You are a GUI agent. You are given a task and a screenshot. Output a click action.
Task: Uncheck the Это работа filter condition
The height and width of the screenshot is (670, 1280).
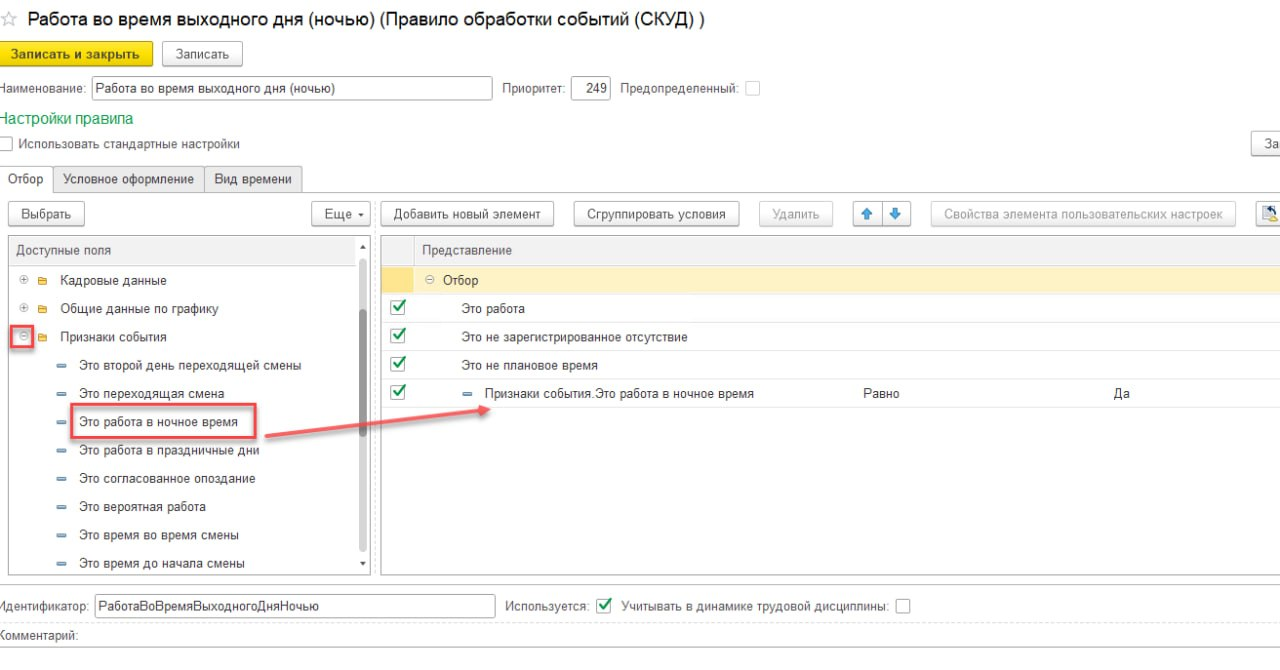398,308
